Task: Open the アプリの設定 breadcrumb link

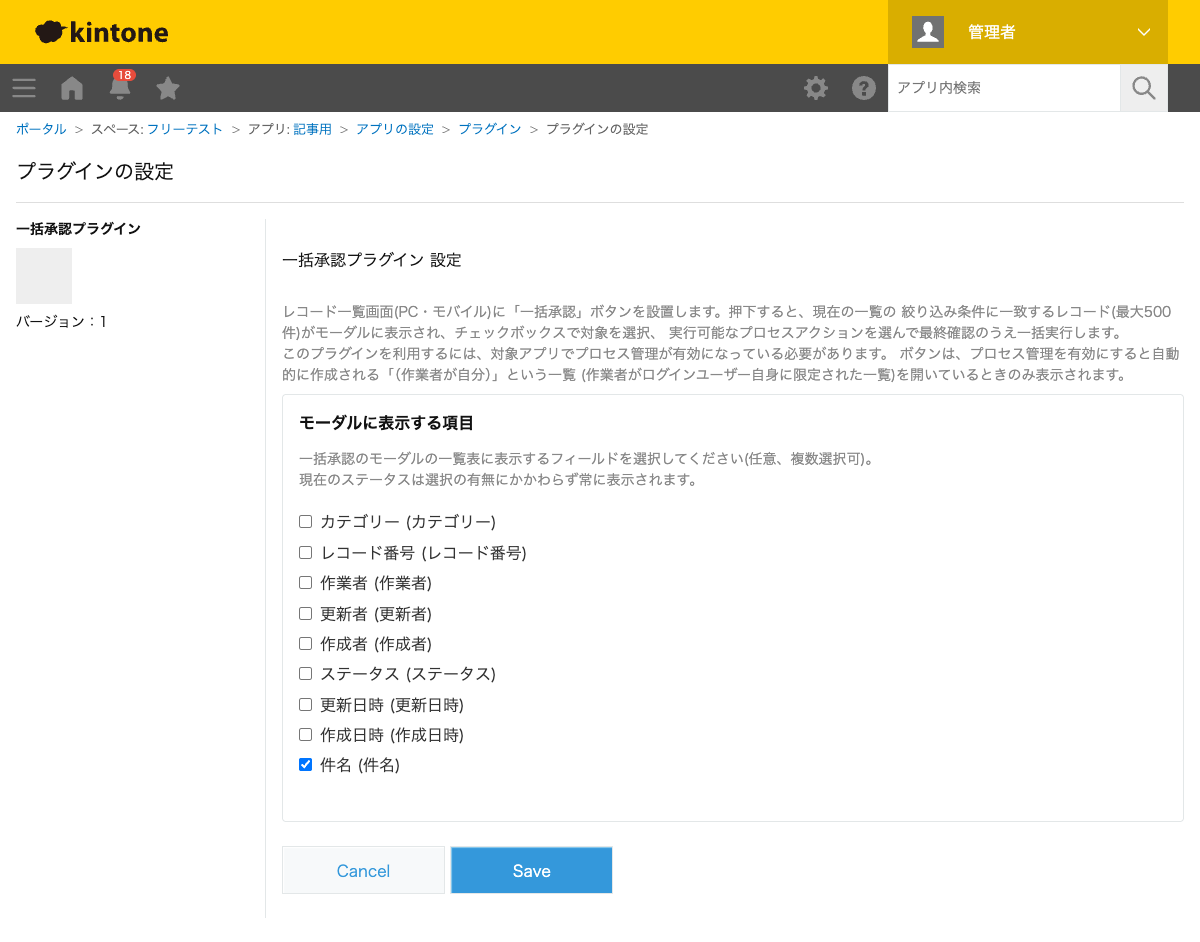Action: (x=395, y=129)
